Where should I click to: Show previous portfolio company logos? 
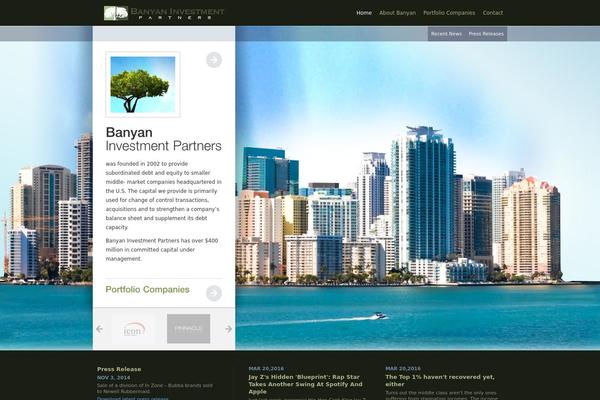(99, 329)
